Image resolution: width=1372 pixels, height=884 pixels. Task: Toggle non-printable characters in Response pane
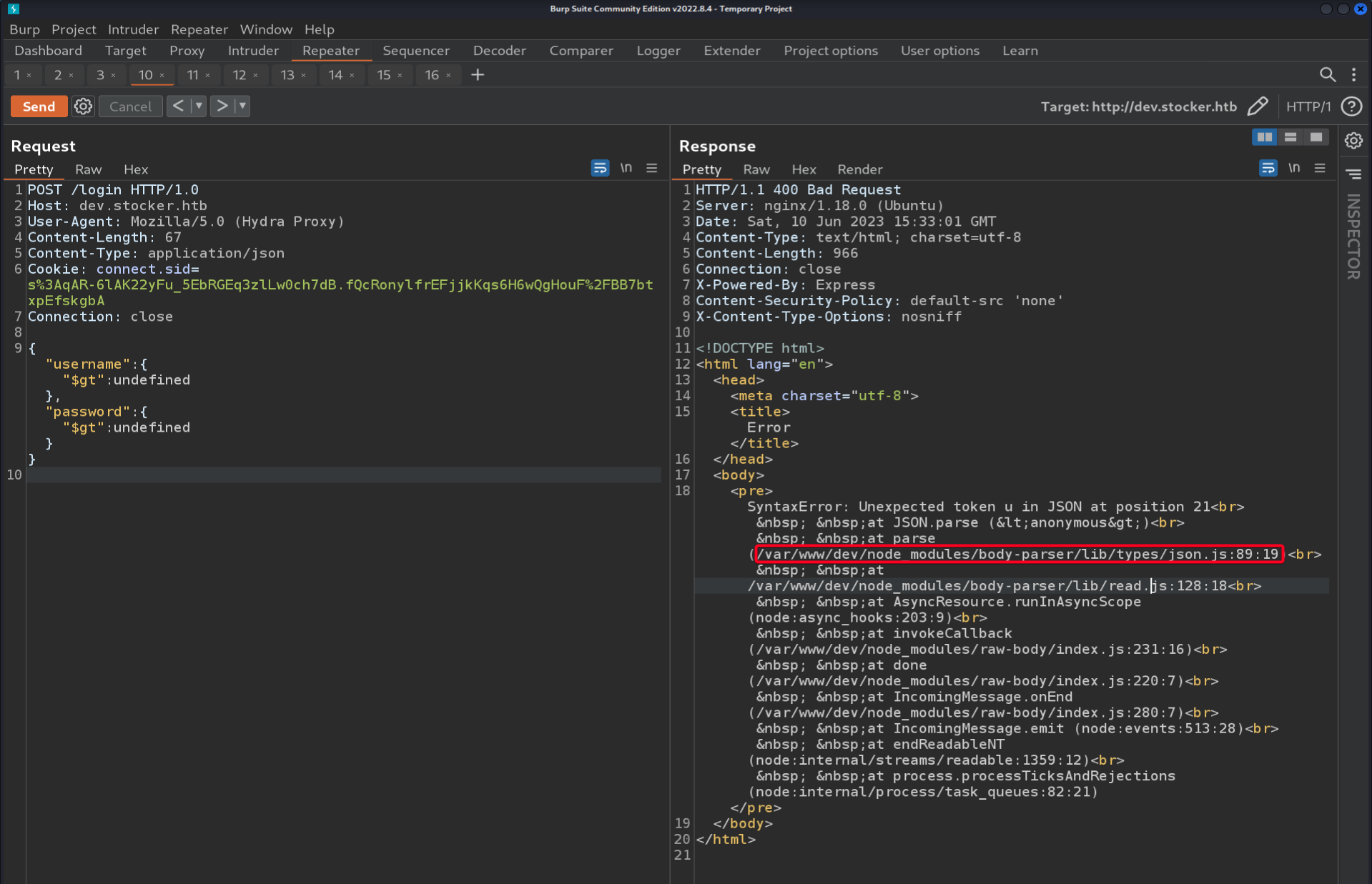pyautogui.click(x=1294, y=168)
